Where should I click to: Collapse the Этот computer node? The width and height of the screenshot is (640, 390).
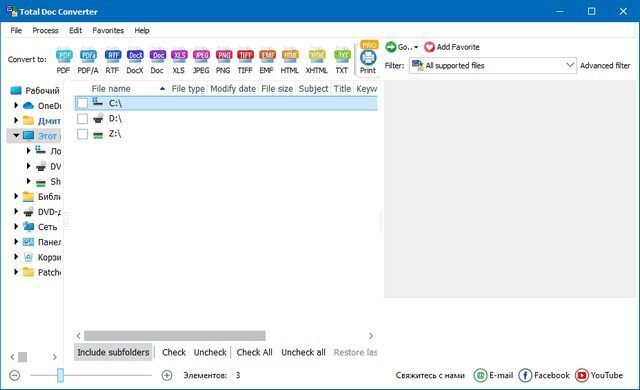[x=16, y=136]
